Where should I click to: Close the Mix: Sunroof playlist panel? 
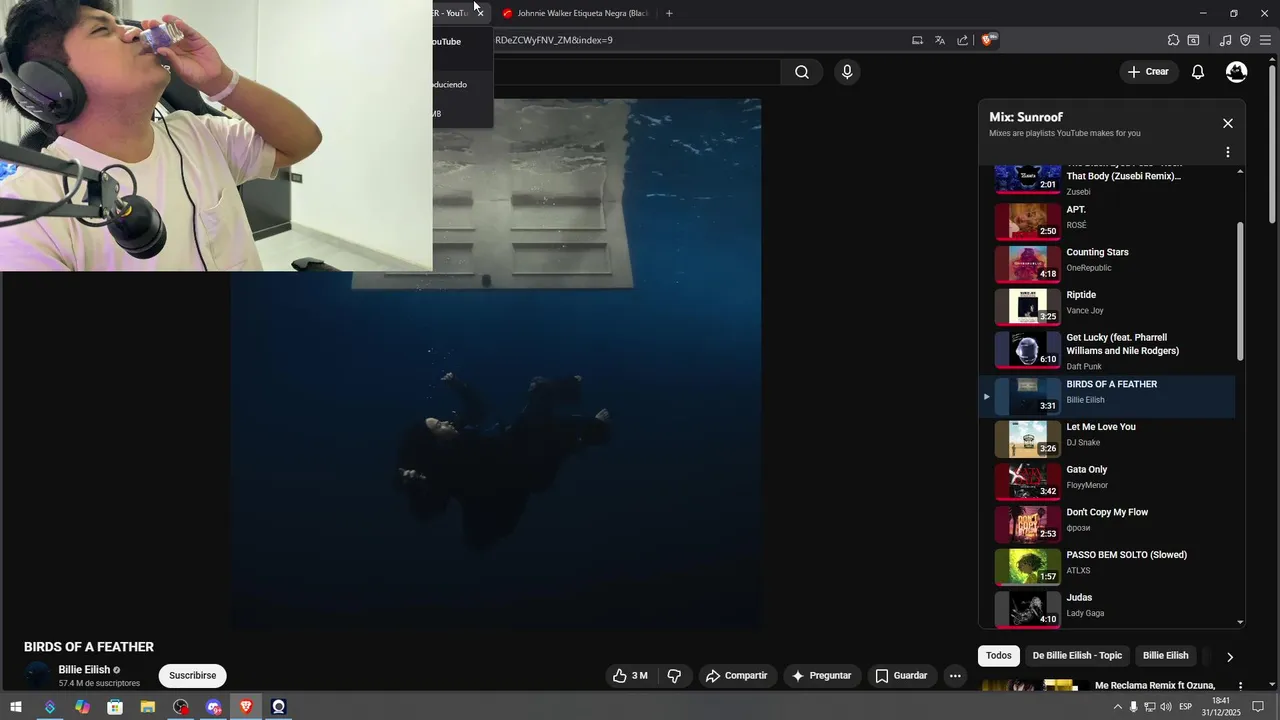1228,123
